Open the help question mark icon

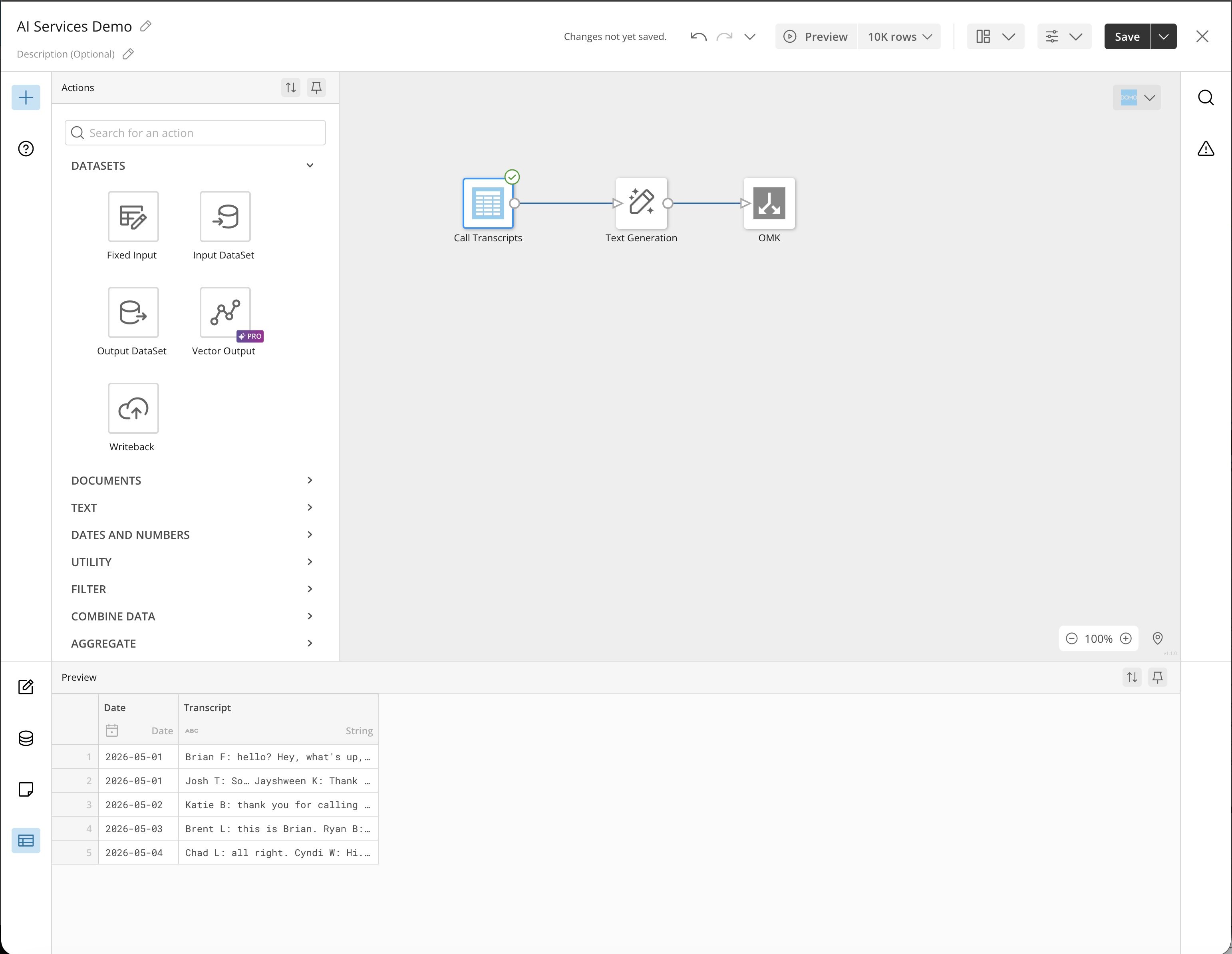tap(26, 148)
